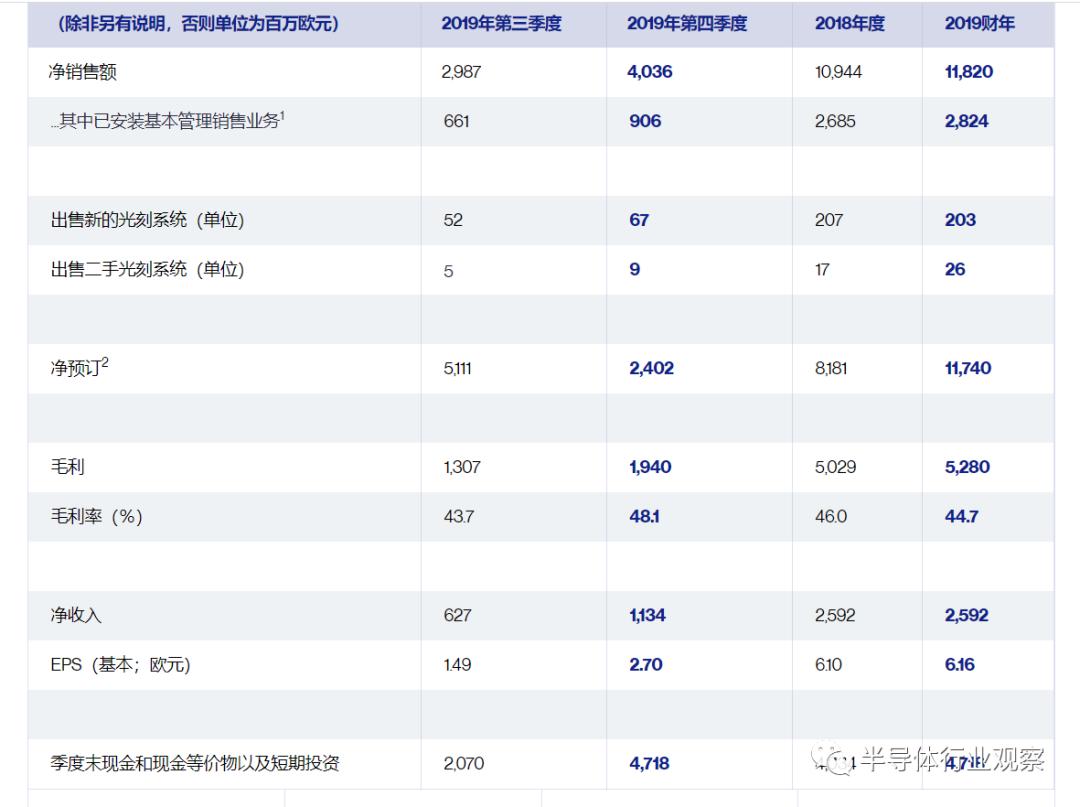Select the 毛利率 (%) row label

96,516
